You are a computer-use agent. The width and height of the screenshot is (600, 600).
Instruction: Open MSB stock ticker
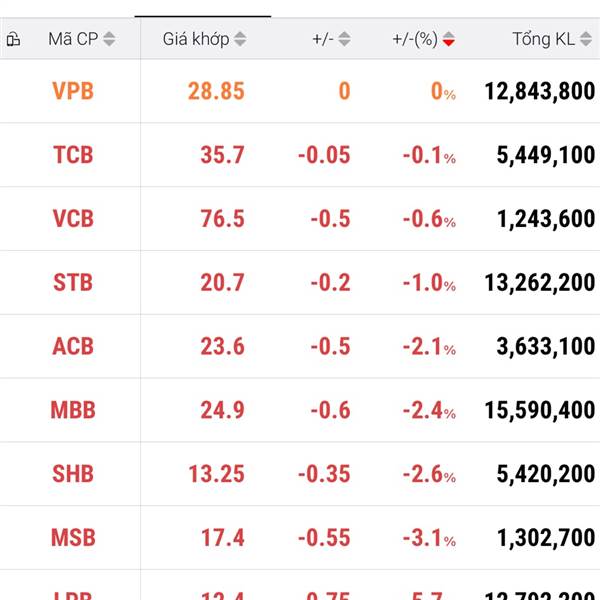click(x=73, y=538)
